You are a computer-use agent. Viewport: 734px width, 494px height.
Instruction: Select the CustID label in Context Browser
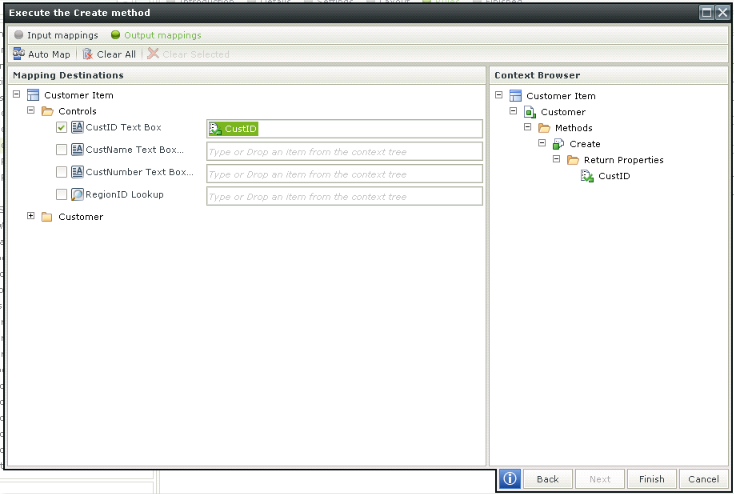pos(614,176)
